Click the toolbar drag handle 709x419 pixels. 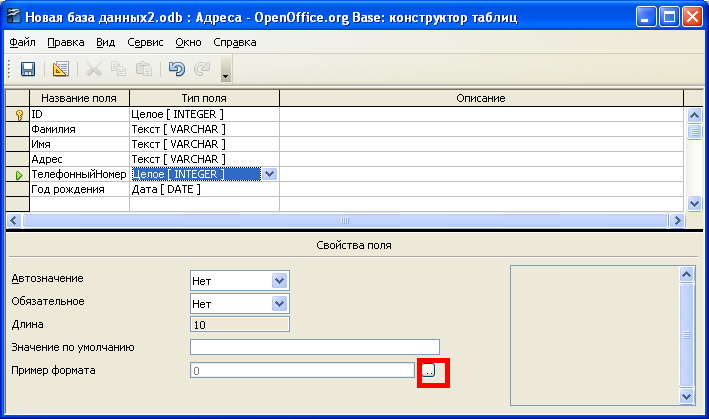point(9,69)
